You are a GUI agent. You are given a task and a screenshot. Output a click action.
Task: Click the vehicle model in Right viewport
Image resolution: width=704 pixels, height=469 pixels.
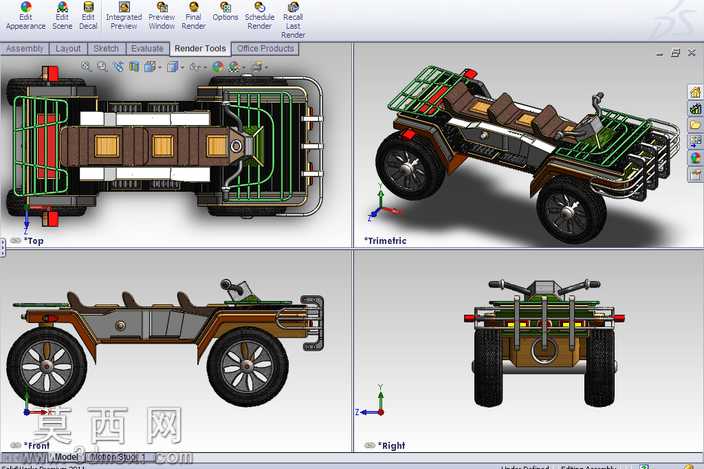point(544,343)
